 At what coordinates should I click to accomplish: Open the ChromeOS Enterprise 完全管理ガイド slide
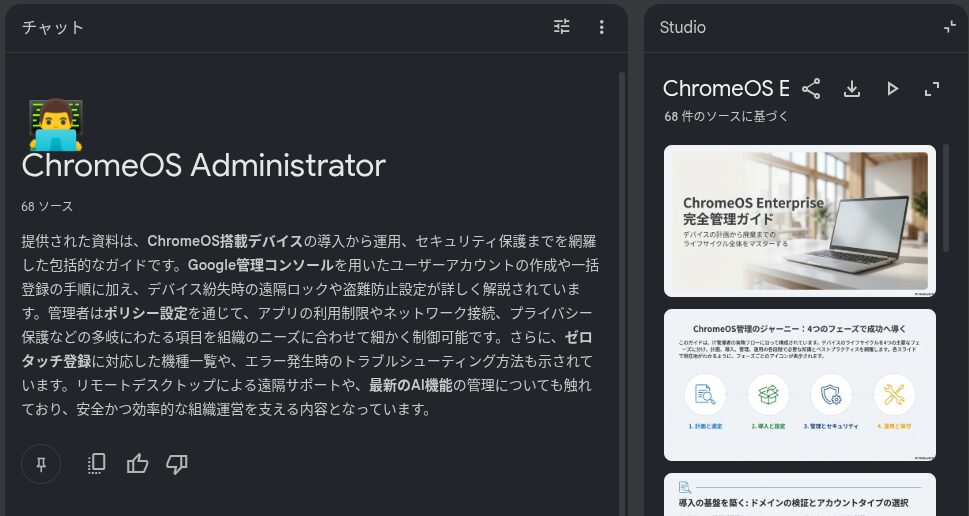(x=799, y=220)
